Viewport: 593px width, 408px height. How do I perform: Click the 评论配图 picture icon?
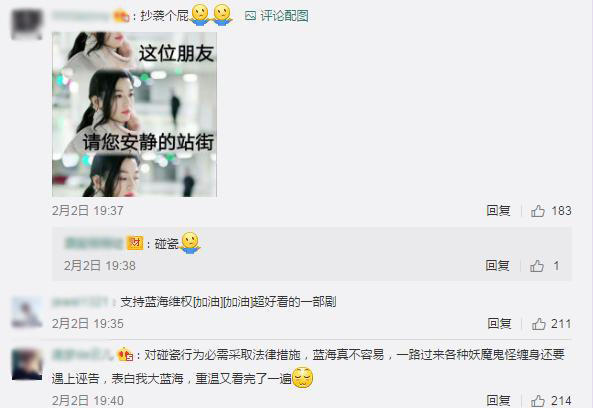[x=250, y=16]
